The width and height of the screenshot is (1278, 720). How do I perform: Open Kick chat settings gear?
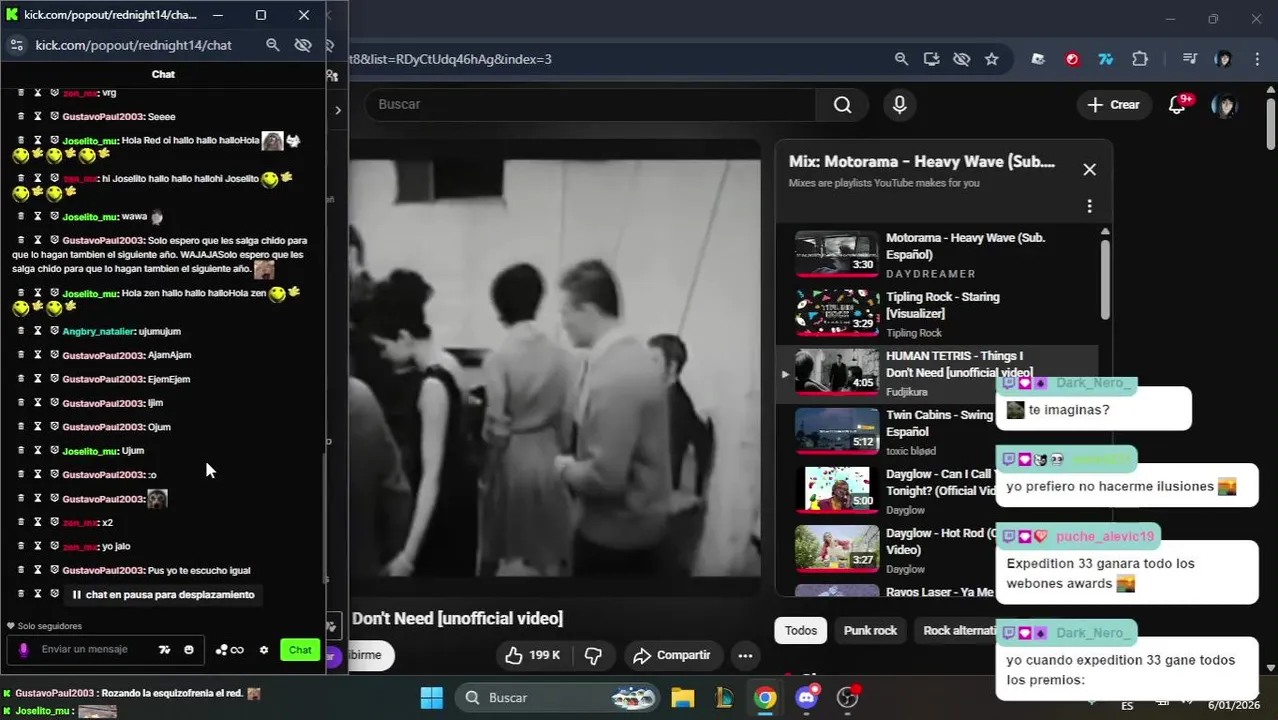264,650
